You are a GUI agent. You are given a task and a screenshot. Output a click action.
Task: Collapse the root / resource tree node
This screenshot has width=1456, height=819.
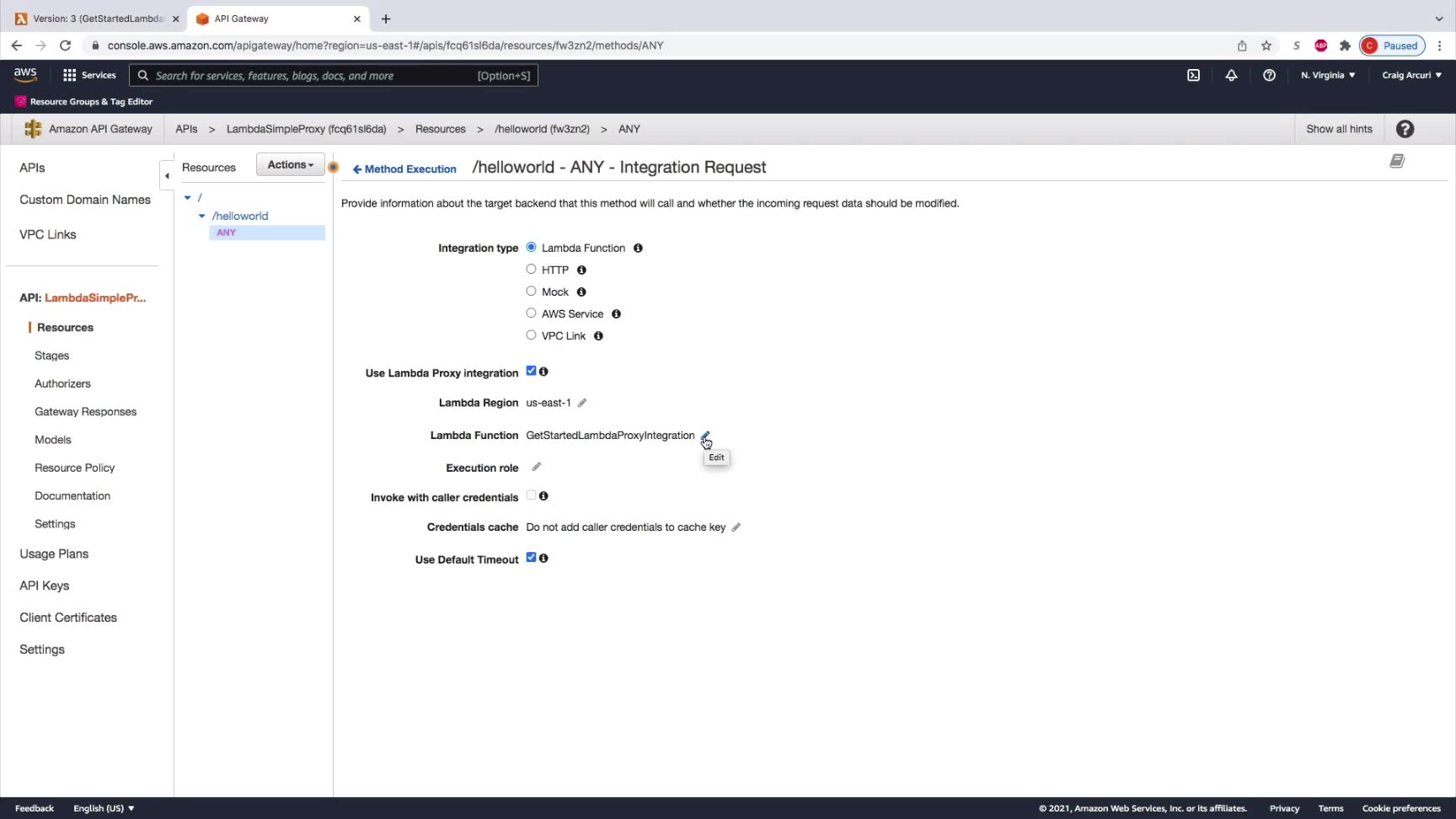(x=188, y=198)
